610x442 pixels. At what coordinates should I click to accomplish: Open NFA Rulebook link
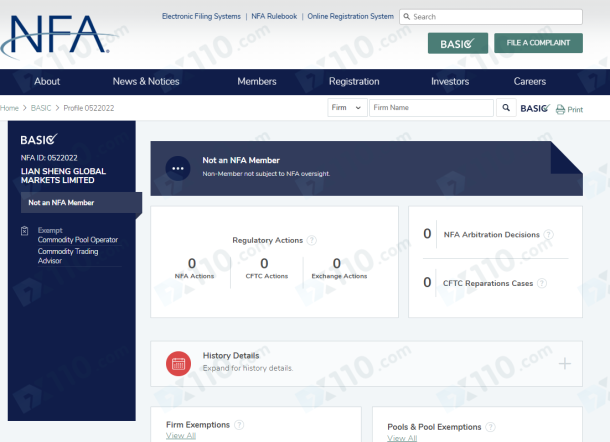(274, 16)
